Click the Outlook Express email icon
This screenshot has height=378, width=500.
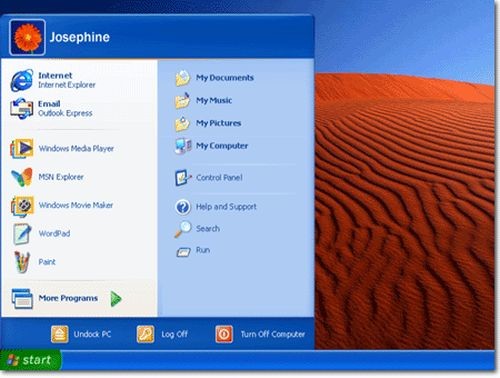pos(22,108)
